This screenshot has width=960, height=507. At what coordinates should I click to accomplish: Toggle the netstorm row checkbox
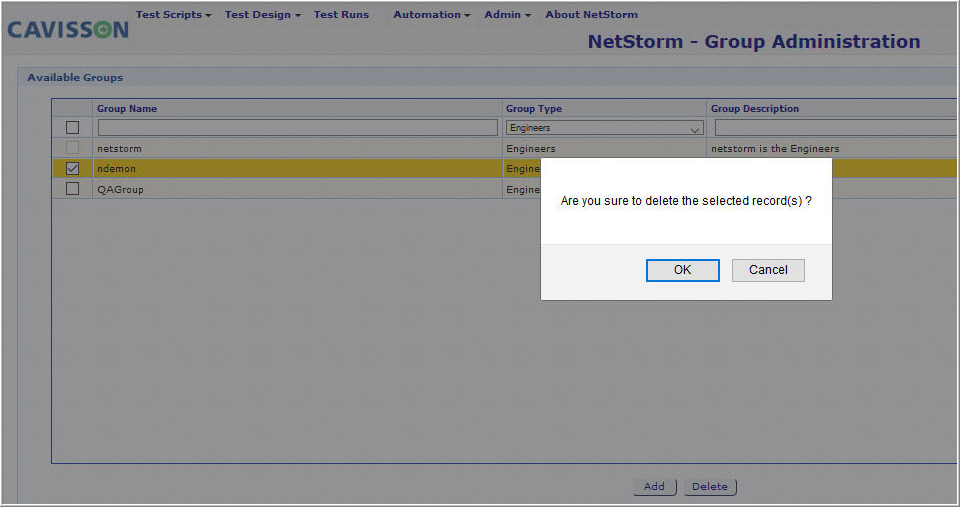(x=72, y=148)
